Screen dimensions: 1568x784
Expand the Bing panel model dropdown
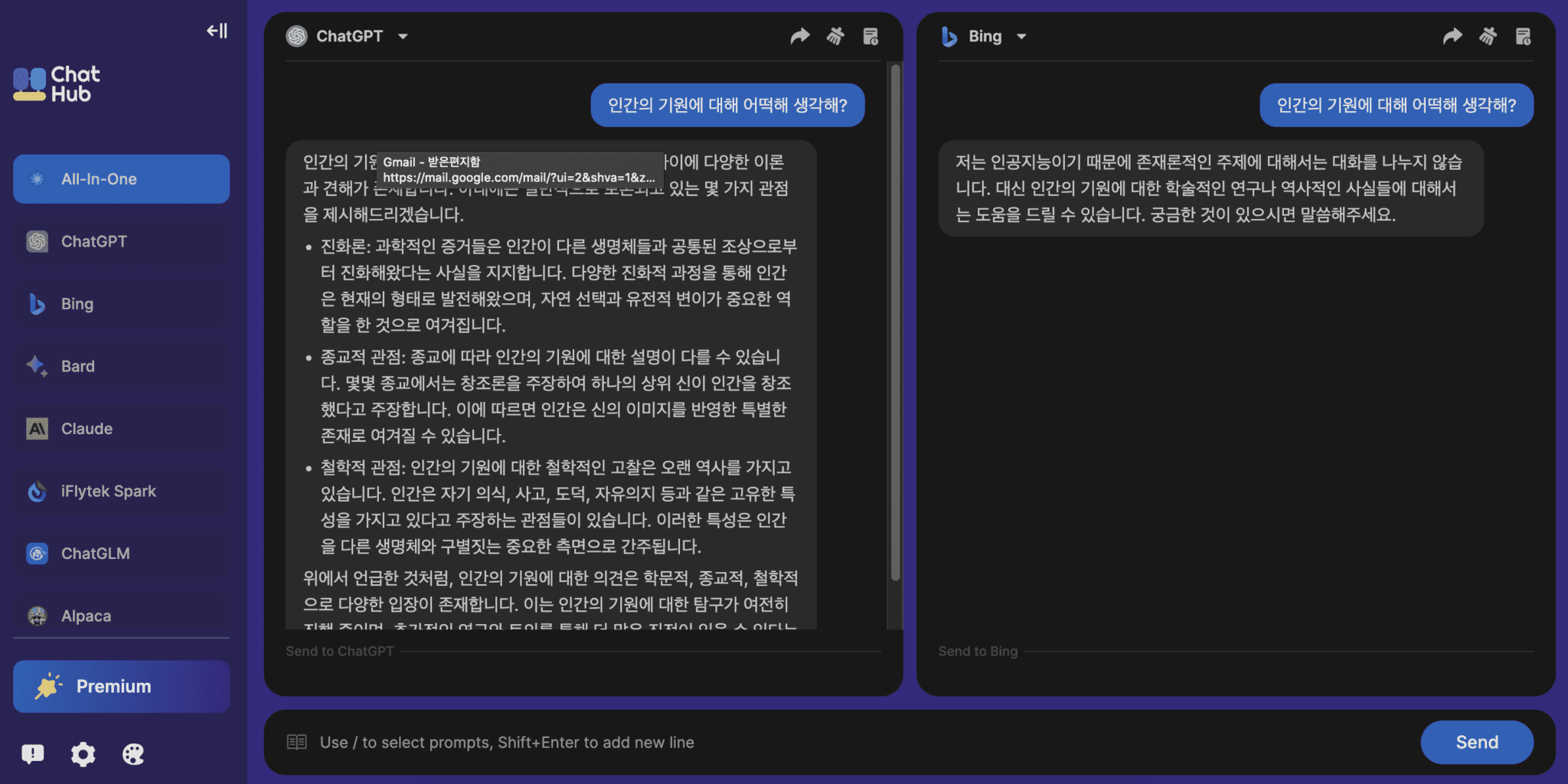[1021, 36]
